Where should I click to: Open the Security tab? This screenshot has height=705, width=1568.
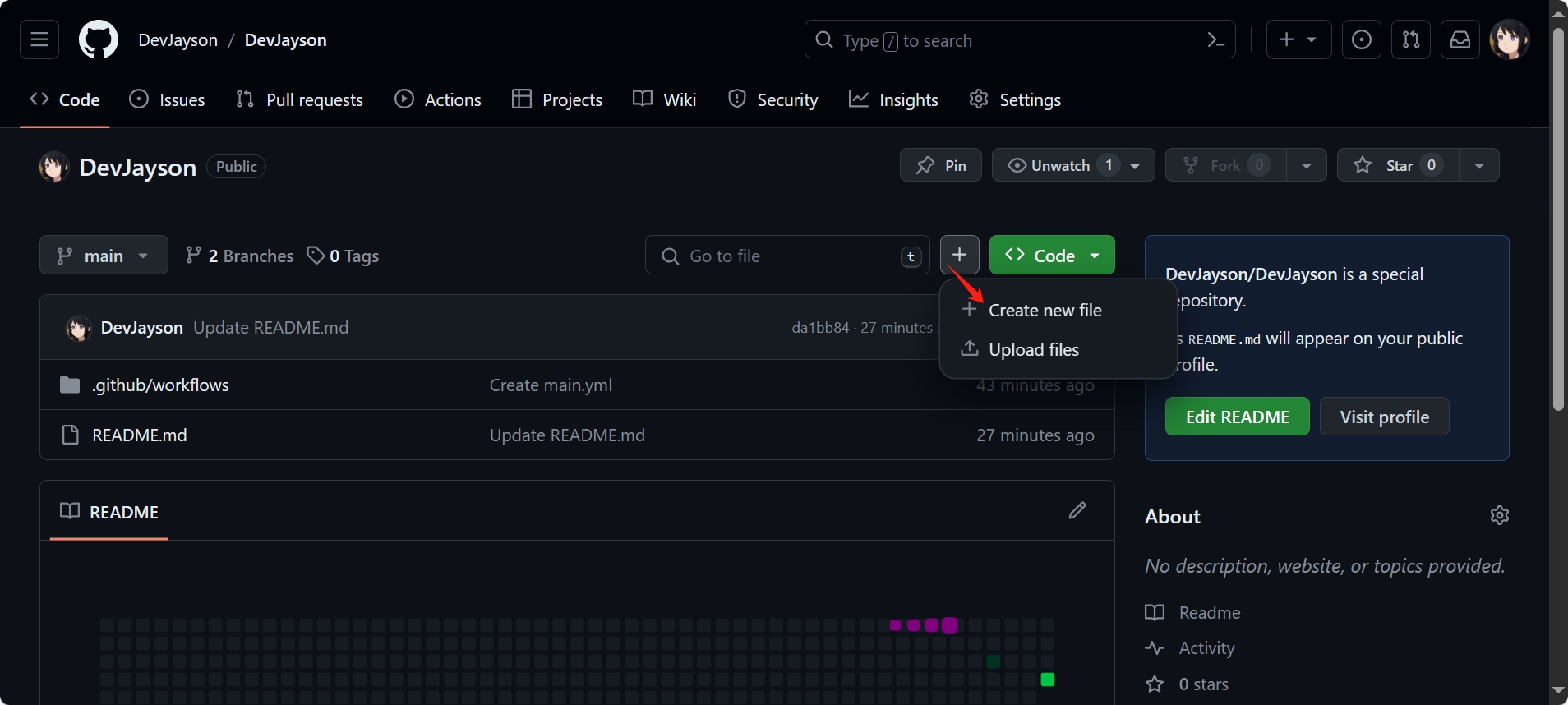point(773,99)
